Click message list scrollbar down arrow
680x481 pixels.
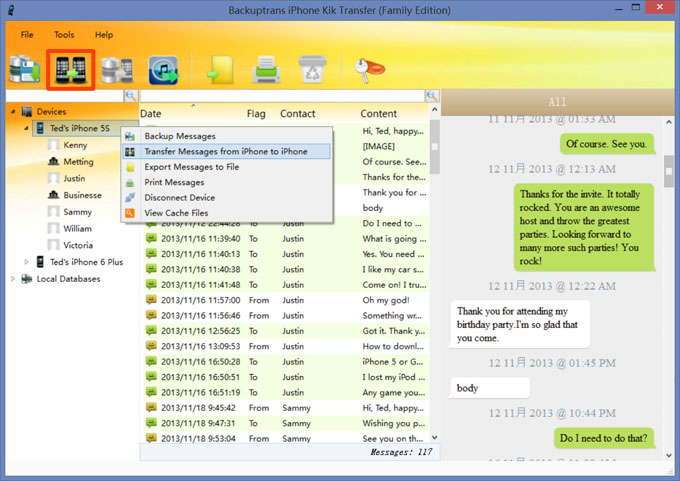coord(435,438)
